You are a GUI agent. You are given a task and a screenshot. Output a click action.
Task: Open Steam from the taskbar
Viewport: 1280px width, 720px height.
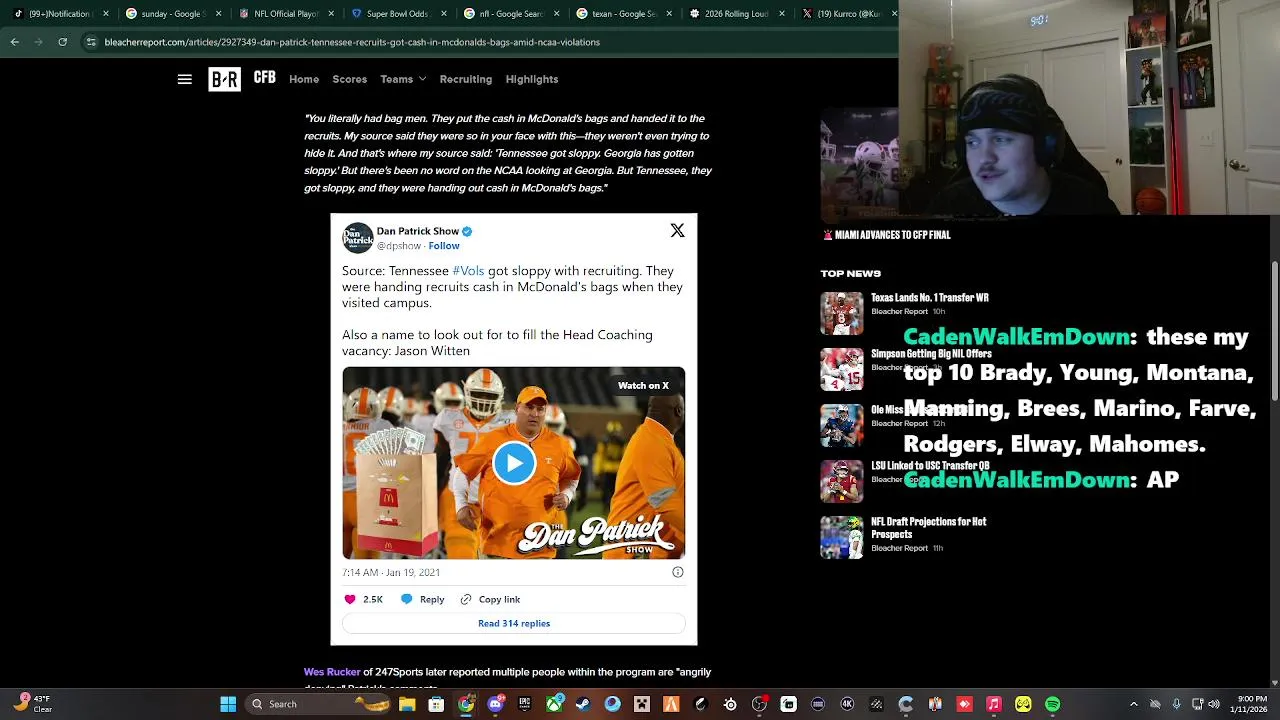pyautogui.click(x=583, y=704)
